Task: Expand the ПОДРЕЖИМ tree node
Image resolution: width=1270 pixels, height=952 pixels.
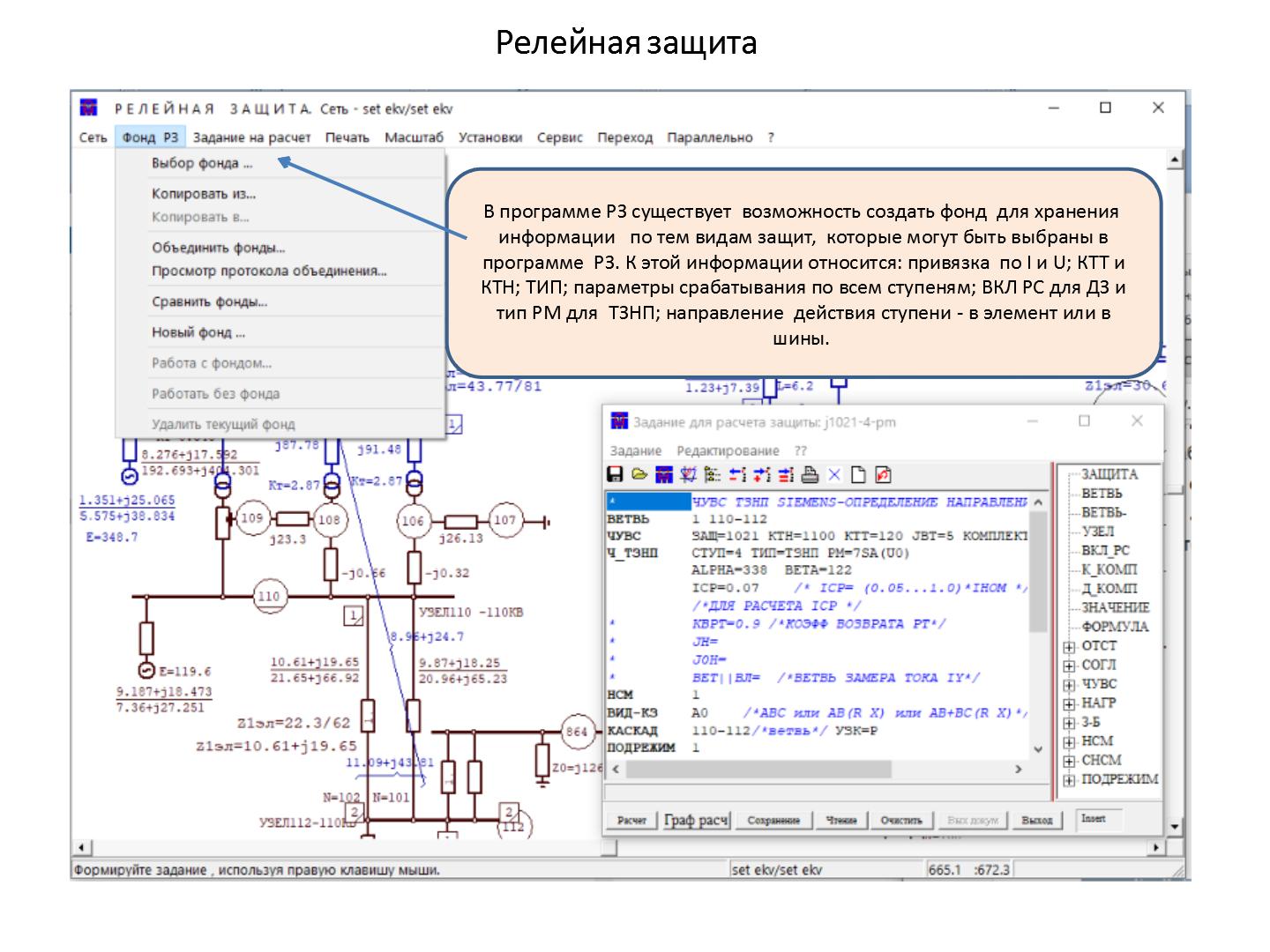Action: click(x=1069, y=780)
